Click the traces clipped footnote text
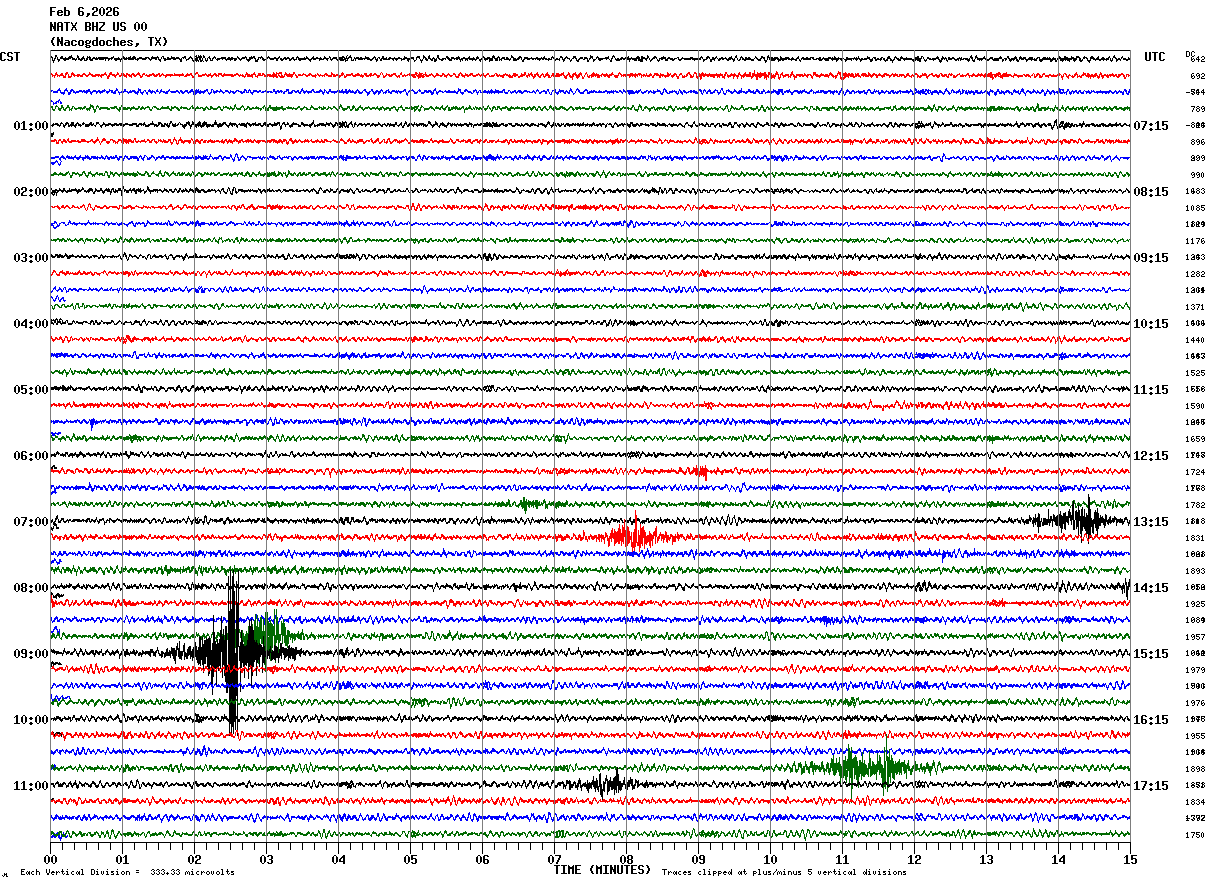 click(784, 872)
